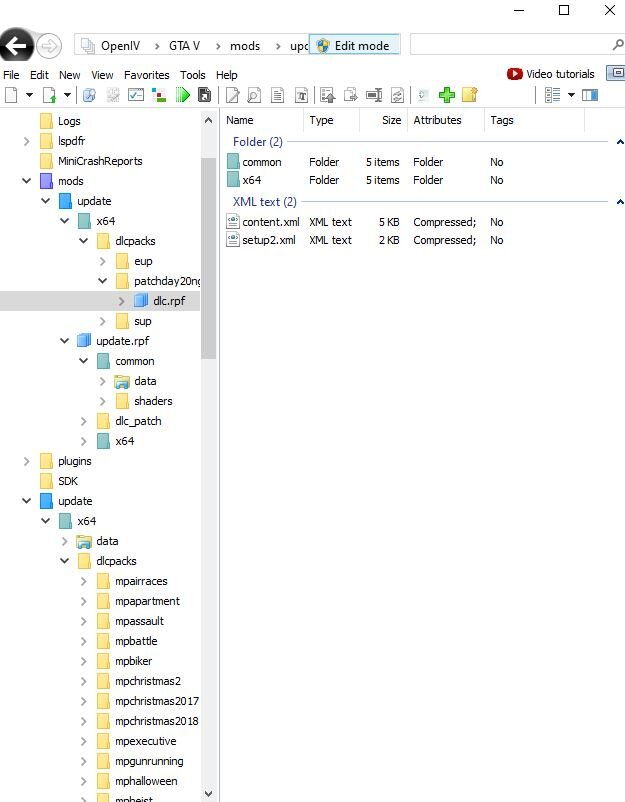
Task: Click the text document toolbar icon
Action: pyautogui.click(x=278, y=95)
